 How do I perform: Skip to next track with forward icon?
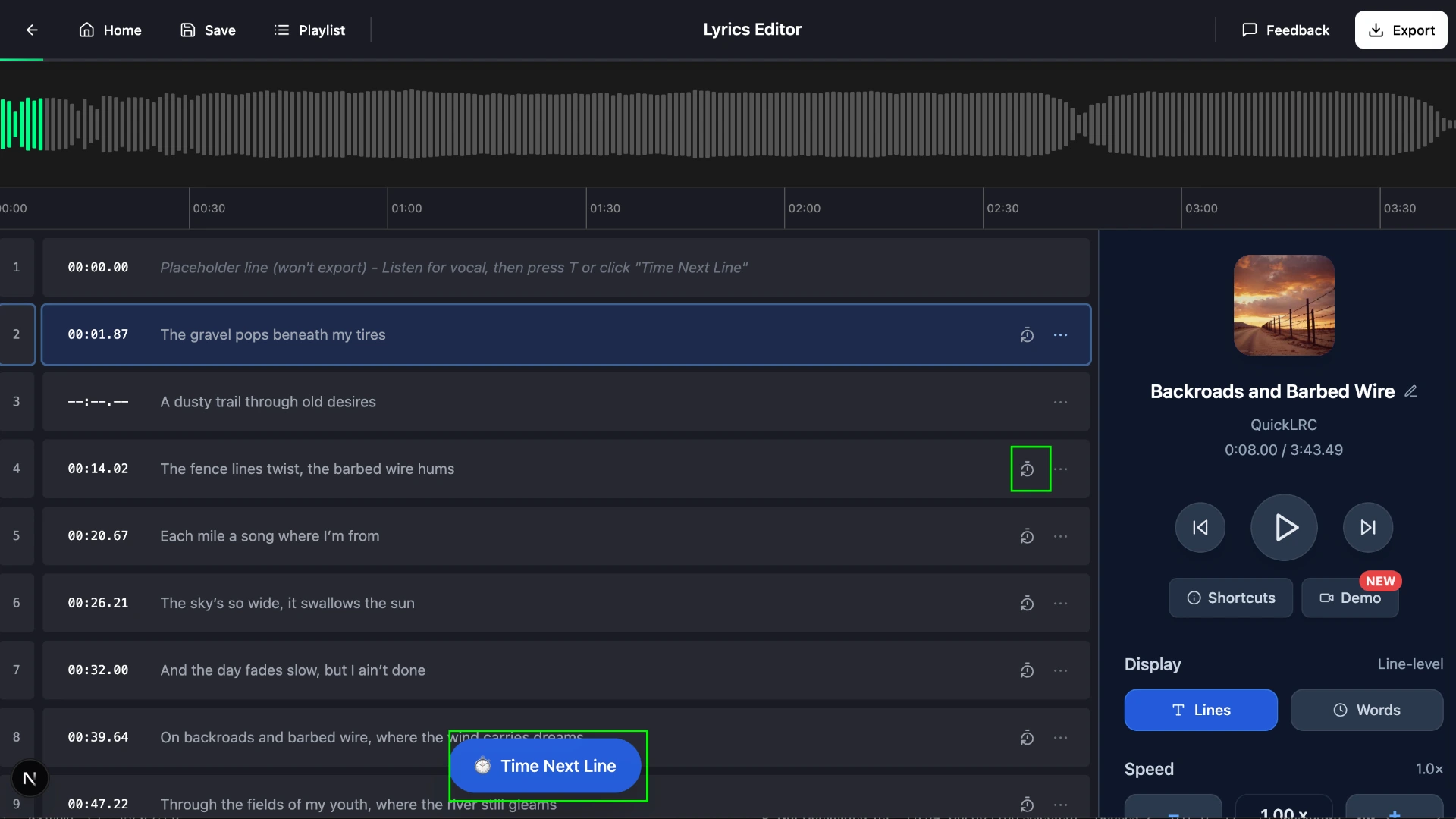point(1367,527)
